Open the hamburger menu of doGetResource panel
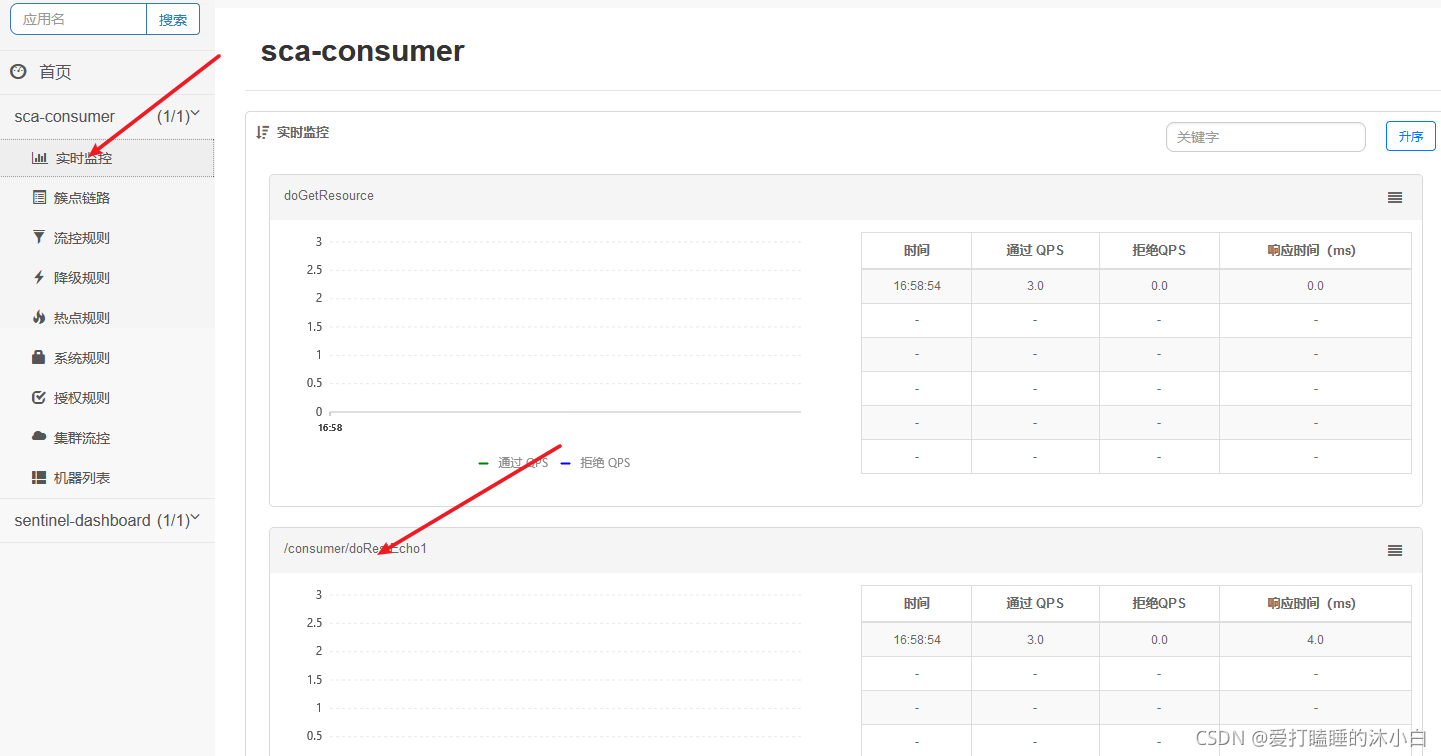Screen dimensions: 1441x756 (1395, 198)
